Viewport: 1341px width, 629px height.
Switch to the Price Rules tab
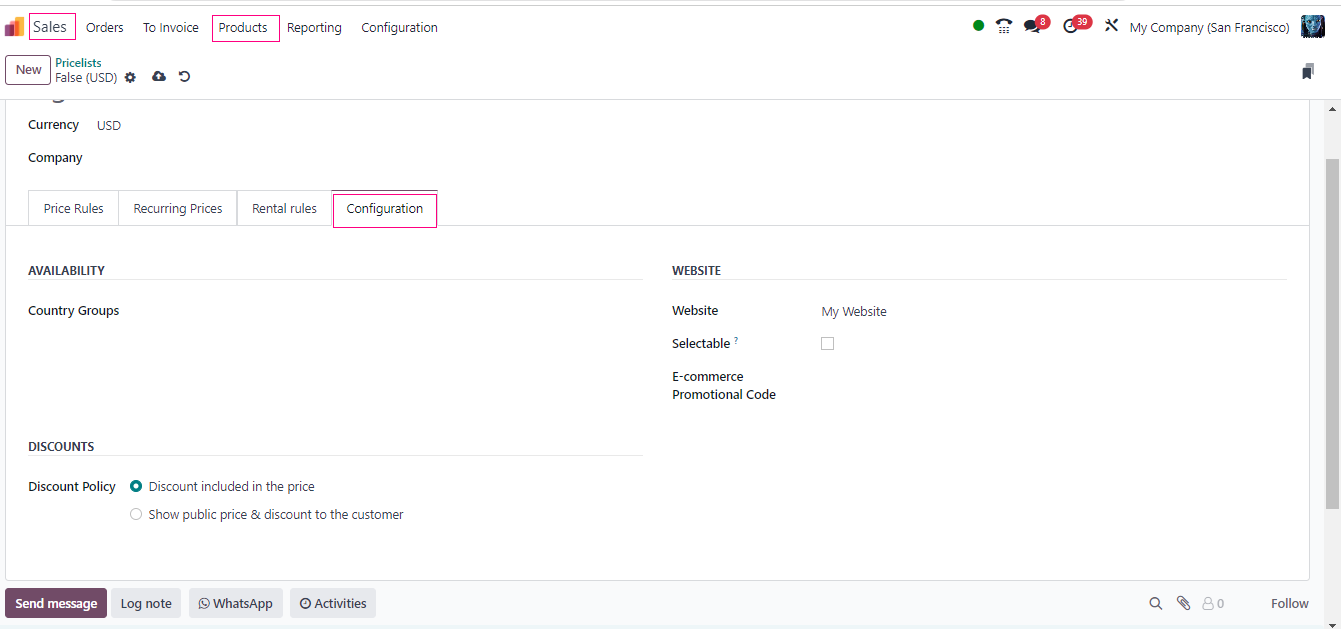[73, 209]
